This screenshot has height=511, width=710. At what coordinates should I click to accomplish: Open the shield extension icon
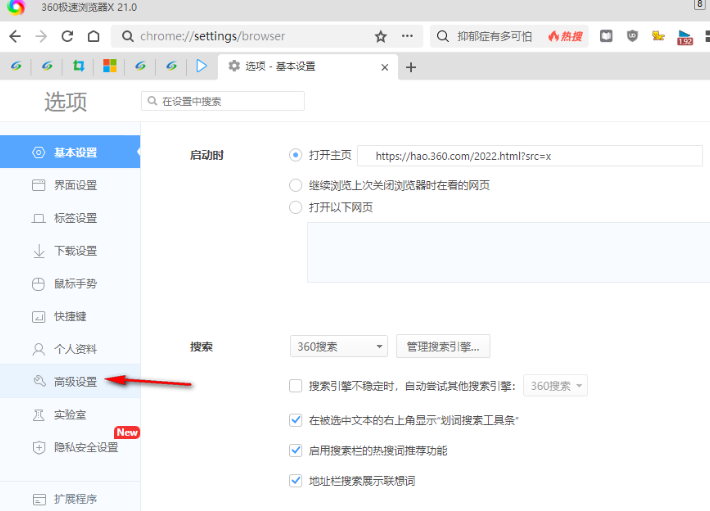(x=632, y=36)
